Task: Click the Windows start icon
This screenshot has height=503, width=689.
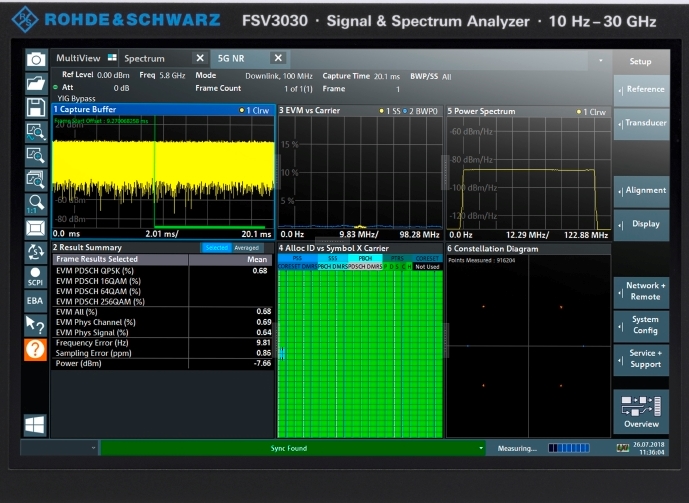Action: click(36, 425)
